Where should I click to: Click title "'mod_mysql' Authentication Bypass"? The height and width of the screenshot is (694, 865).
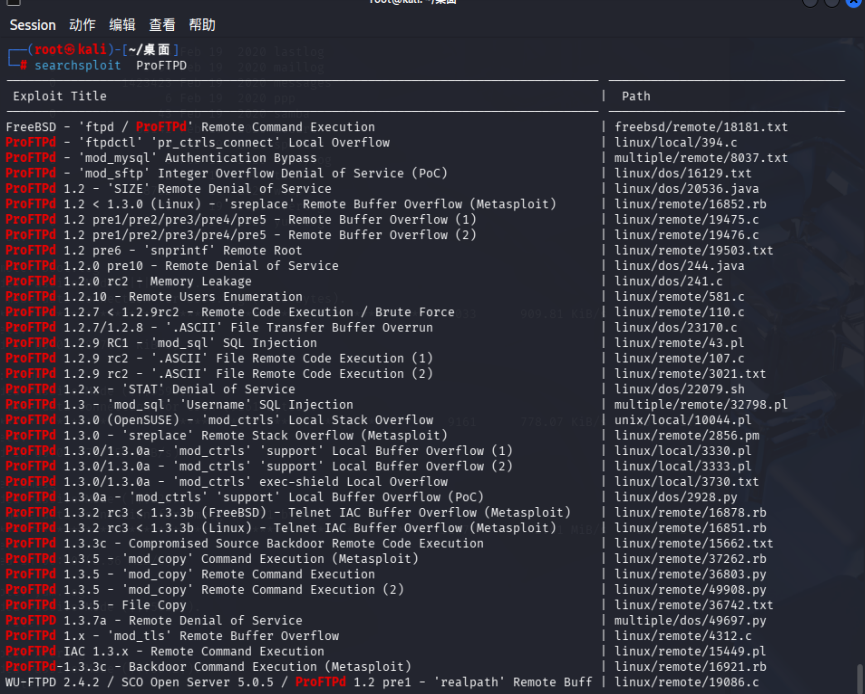point(201,158)
